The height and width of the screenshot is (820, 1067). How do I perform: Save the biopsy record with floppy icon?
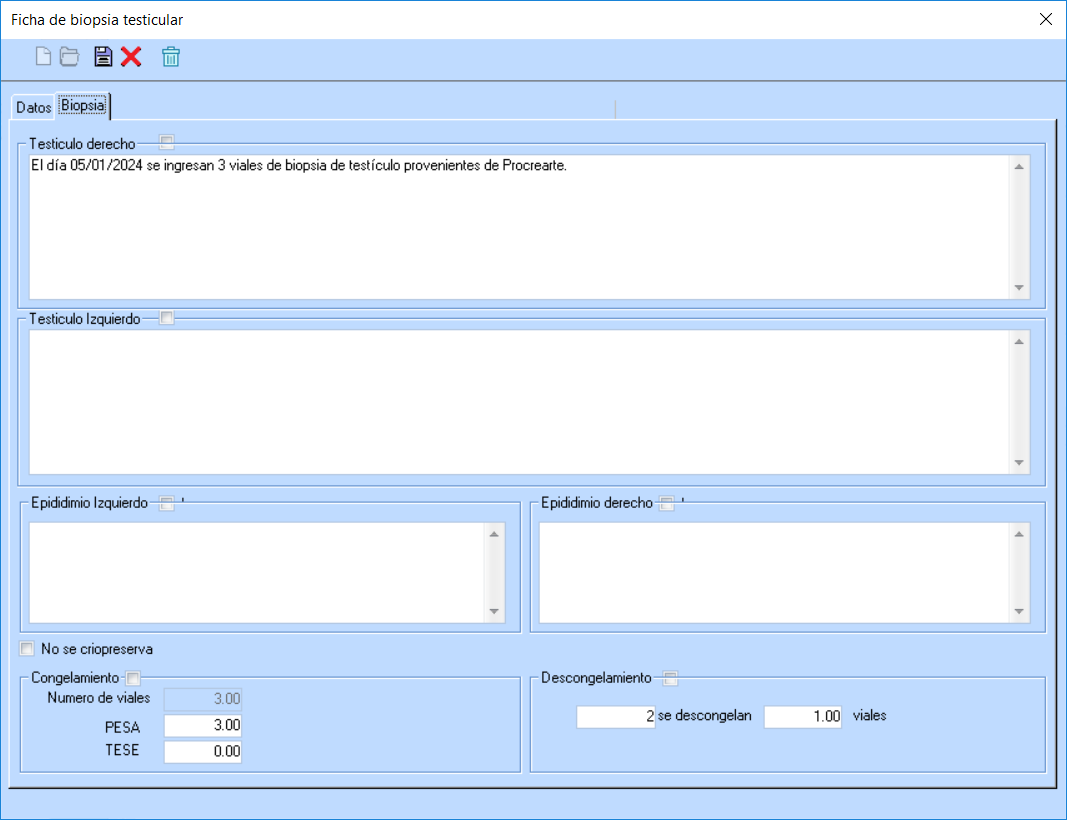[x=103, y=56]
